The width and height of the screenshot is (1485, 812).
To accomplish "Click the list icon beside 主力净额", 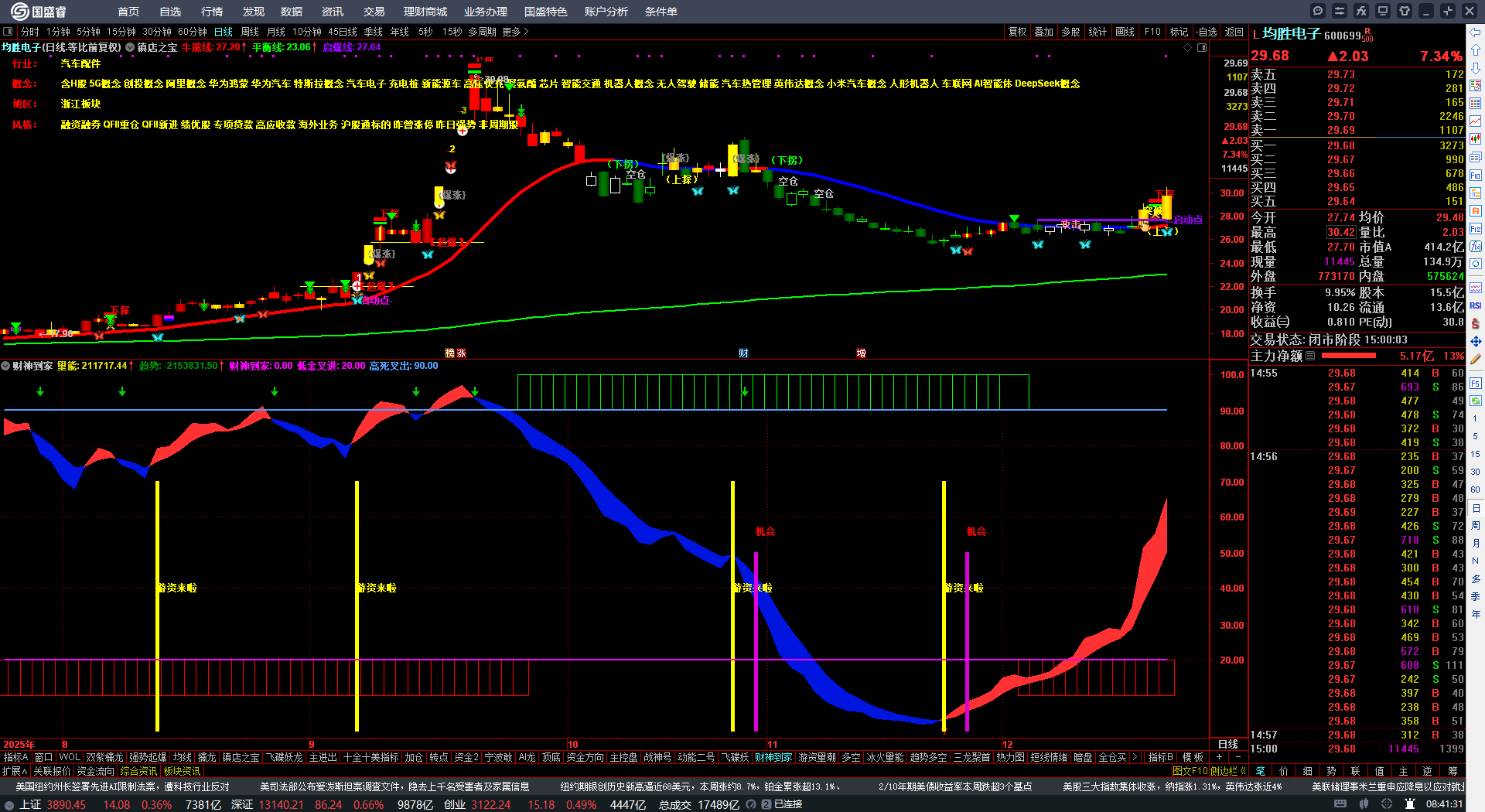I will point(1310,356).
